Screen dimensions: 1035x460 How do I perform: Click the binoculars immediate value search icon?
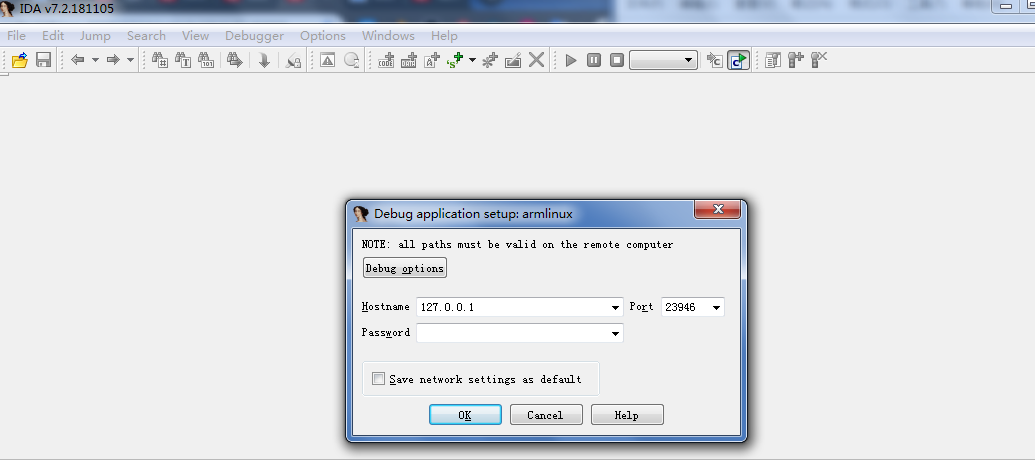tap(160, 60)
